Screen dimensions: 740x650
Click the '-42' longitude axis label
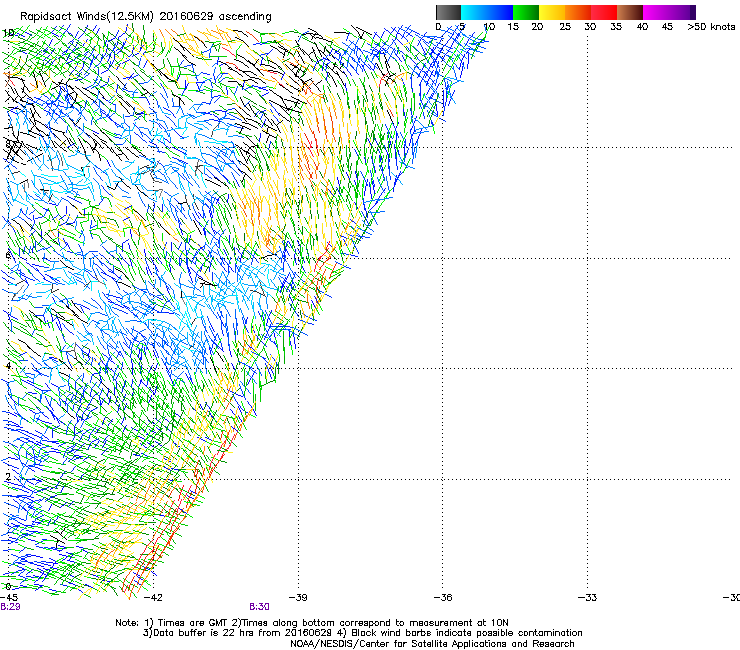click(x=153, y=598)
